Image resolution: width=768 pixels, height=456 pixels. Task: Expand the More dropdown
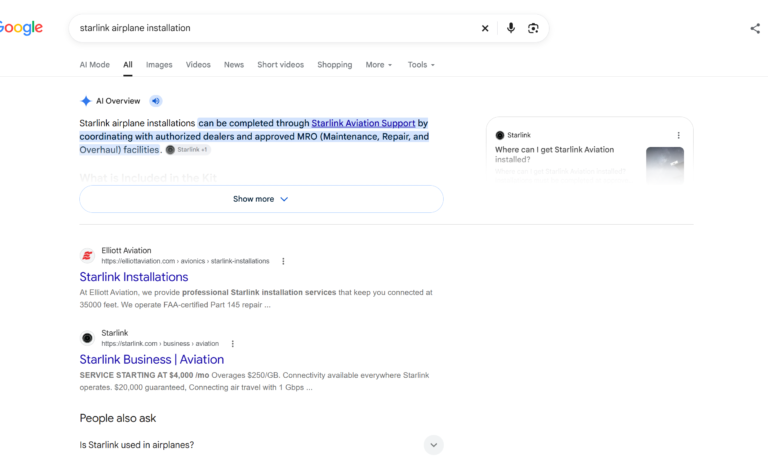[379, 65]
